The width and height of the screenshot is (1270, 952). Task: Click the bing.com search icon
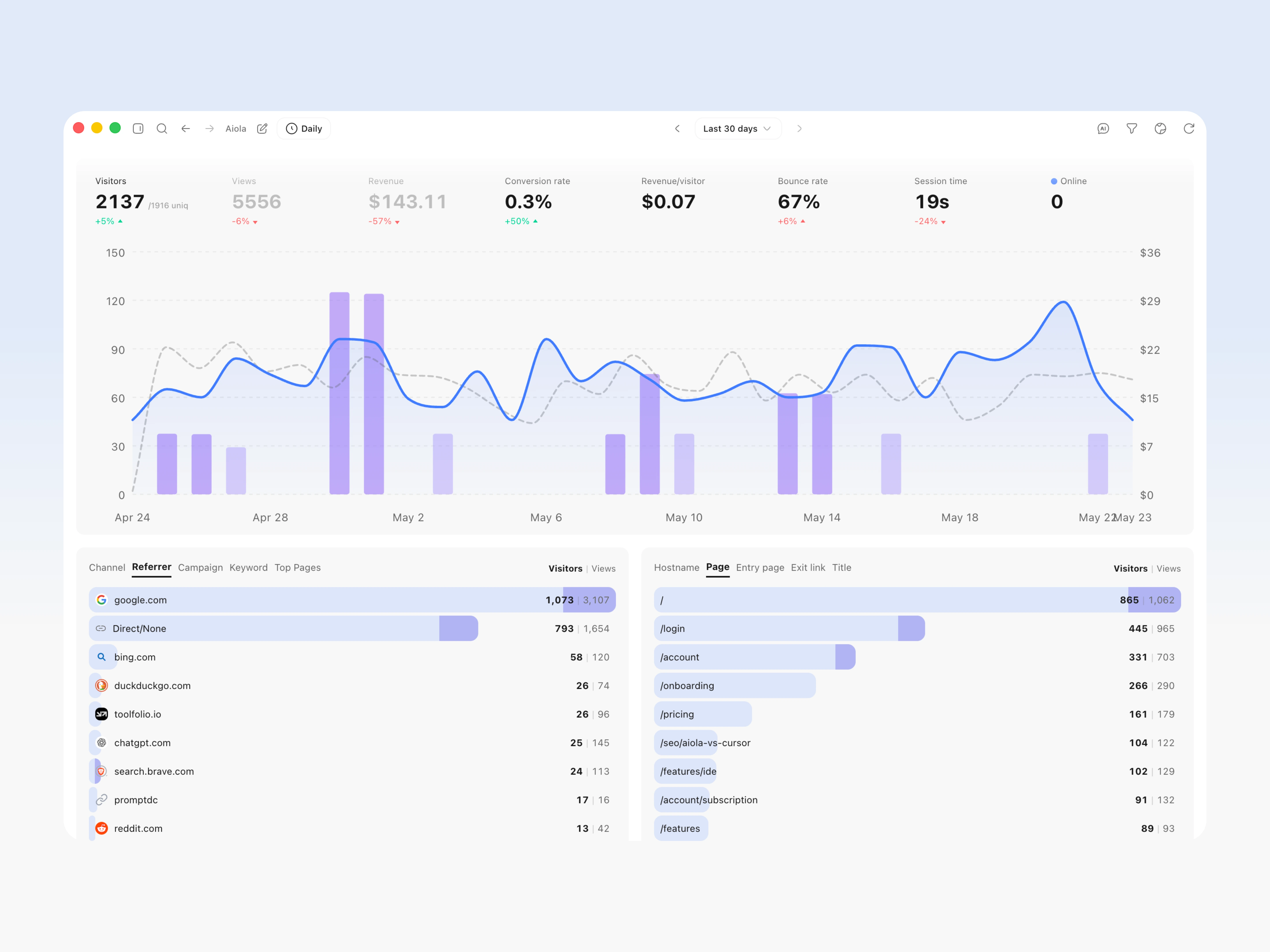(102, 657)
